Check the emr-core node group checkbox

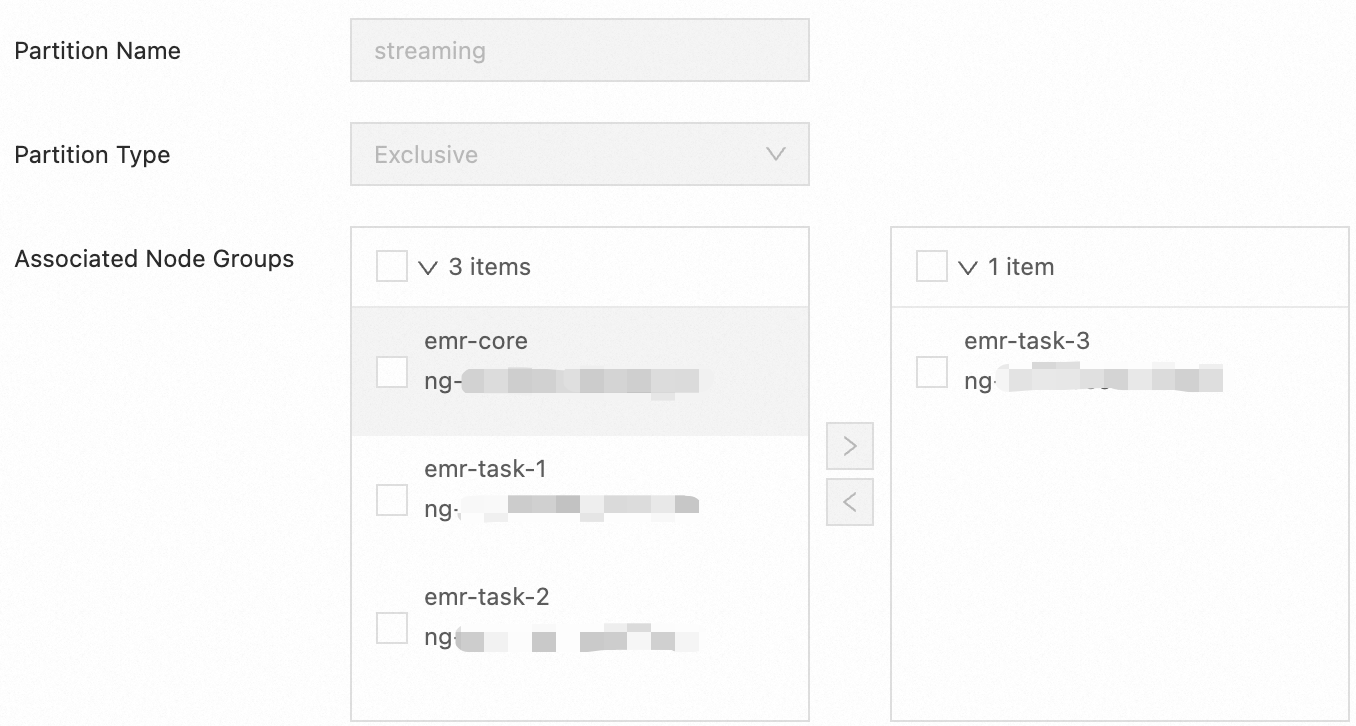coord(392,372)
